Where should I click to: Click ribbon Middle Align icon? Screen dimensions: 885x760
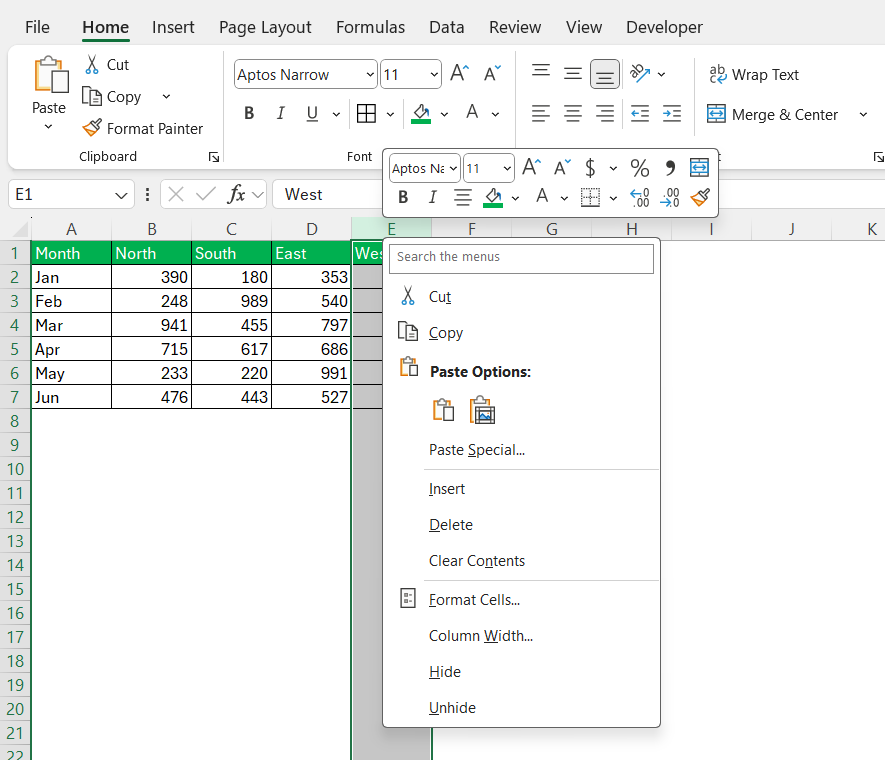573,74
